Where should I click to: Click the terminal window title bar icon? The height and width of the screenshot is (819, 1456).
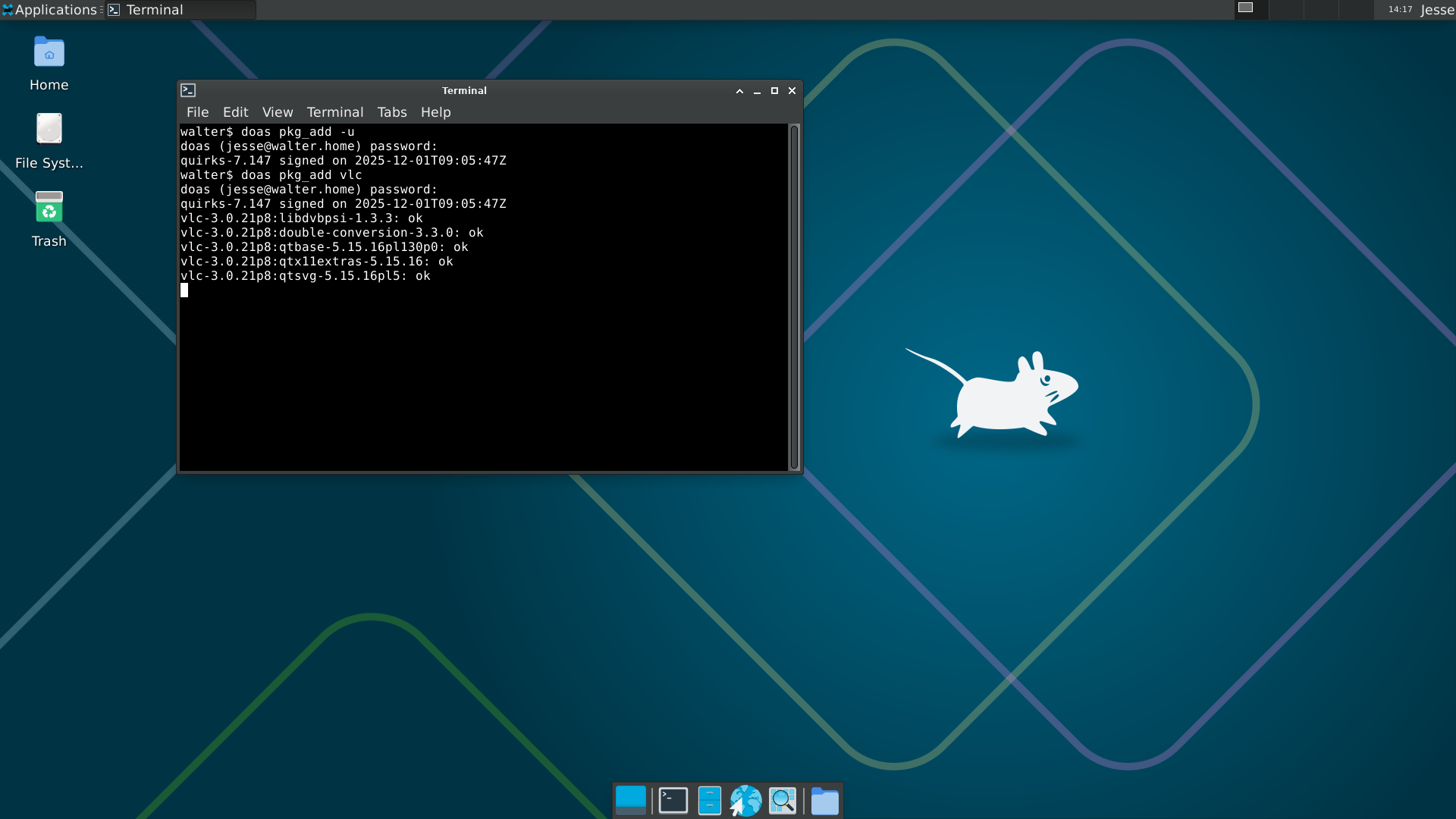point(188,90)
